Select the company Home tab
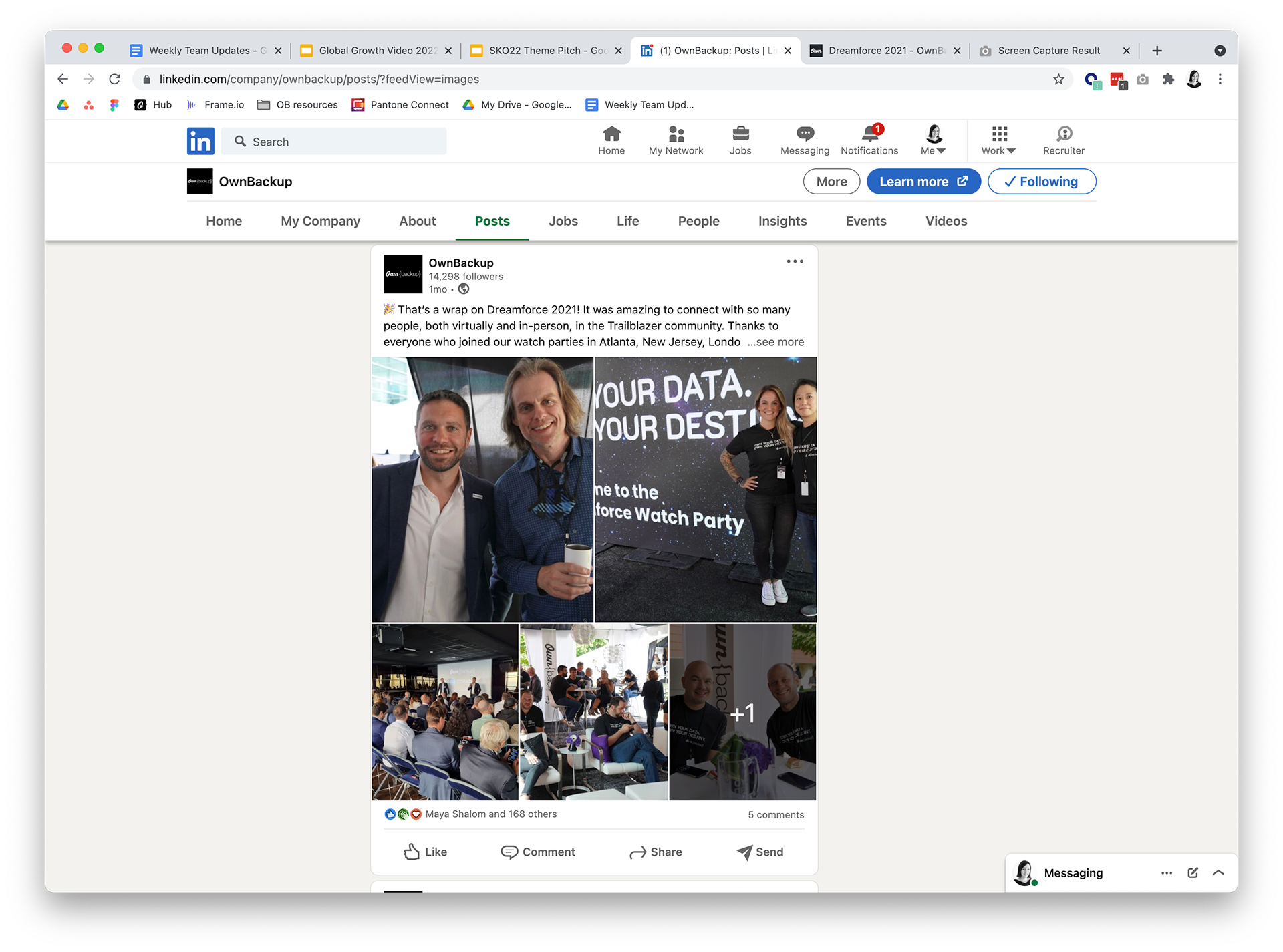Viewport: 1283px width, 952px height. (x=224, y=221)
